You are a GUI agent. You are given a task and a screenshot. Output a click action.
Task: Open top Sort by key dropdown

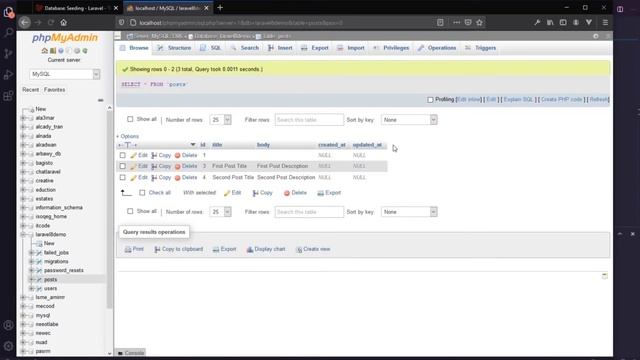[409, 120]
